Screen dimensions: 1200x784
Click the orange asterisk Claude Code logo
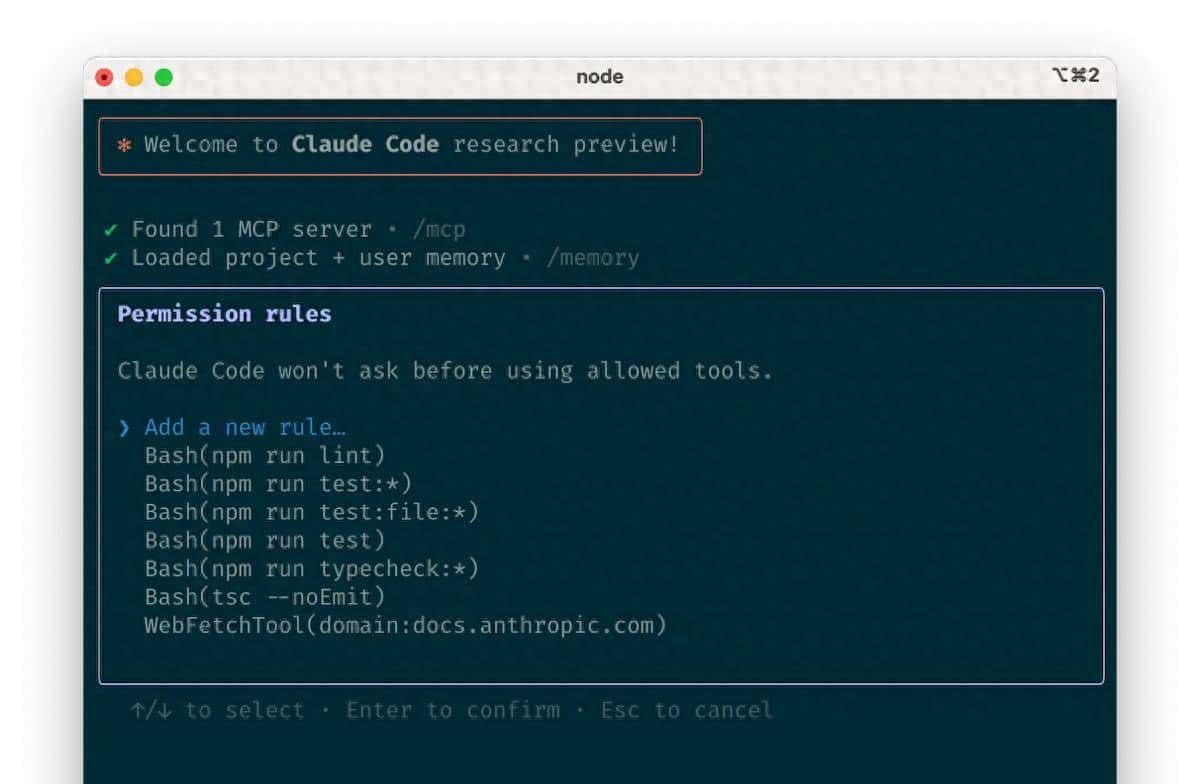coord(124,145)
